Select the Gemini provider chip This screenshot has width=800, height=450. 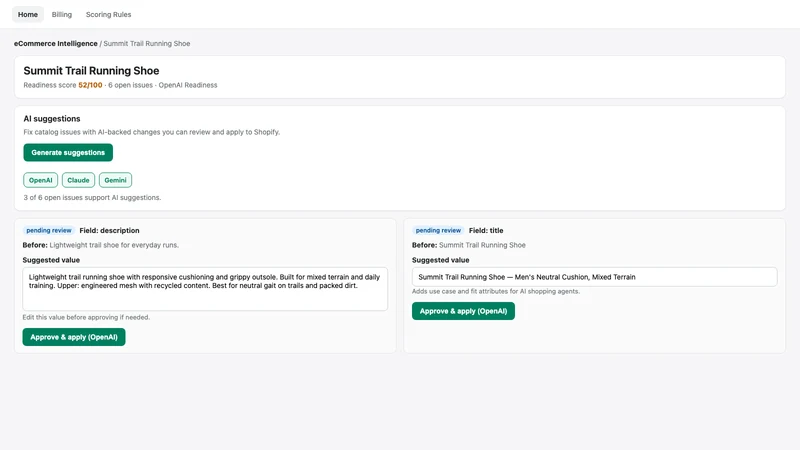point(115,180)
